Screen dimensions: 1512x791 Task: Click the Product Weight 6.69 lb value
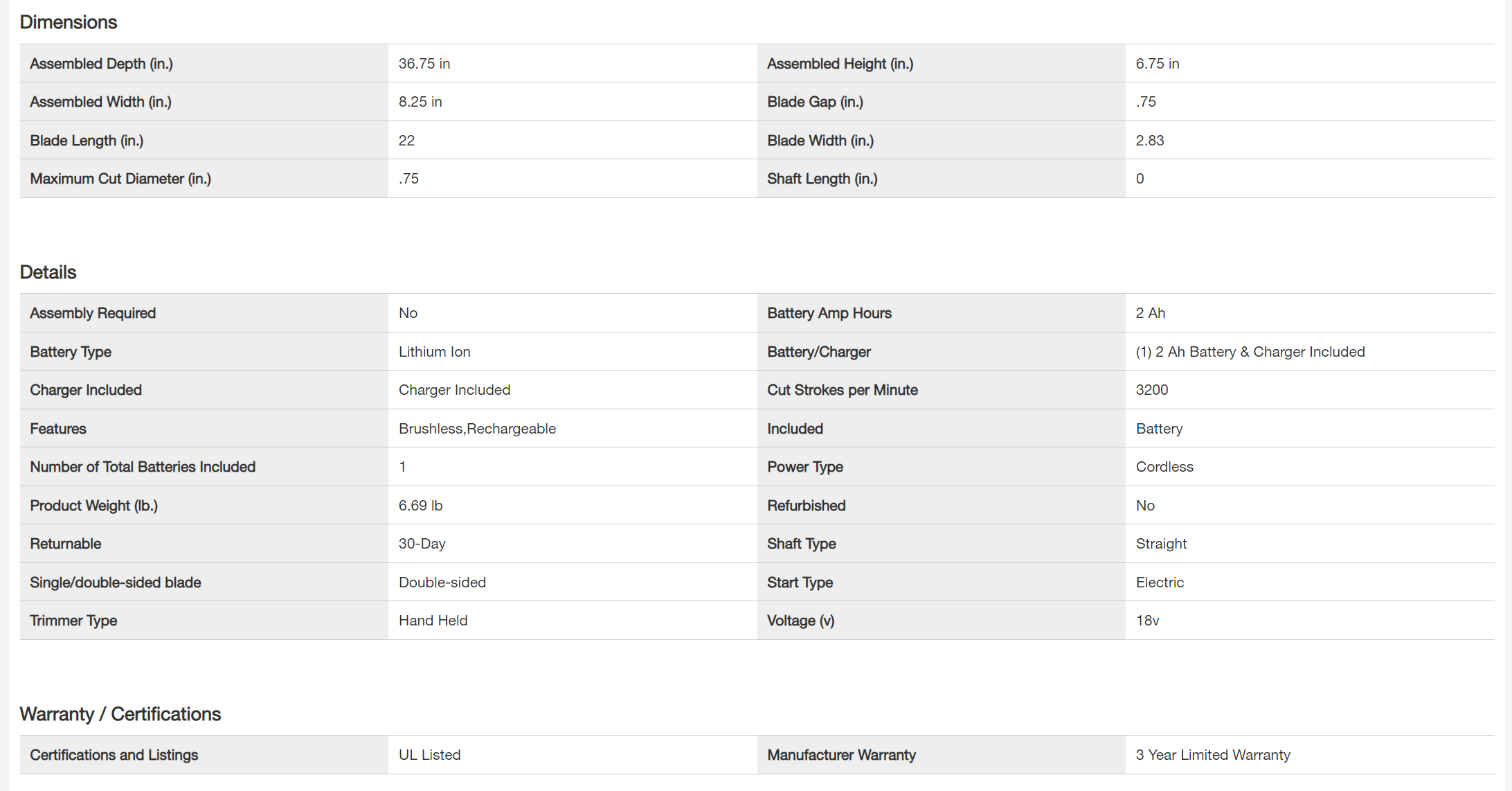pyautogui.click(x=420, y=506)
